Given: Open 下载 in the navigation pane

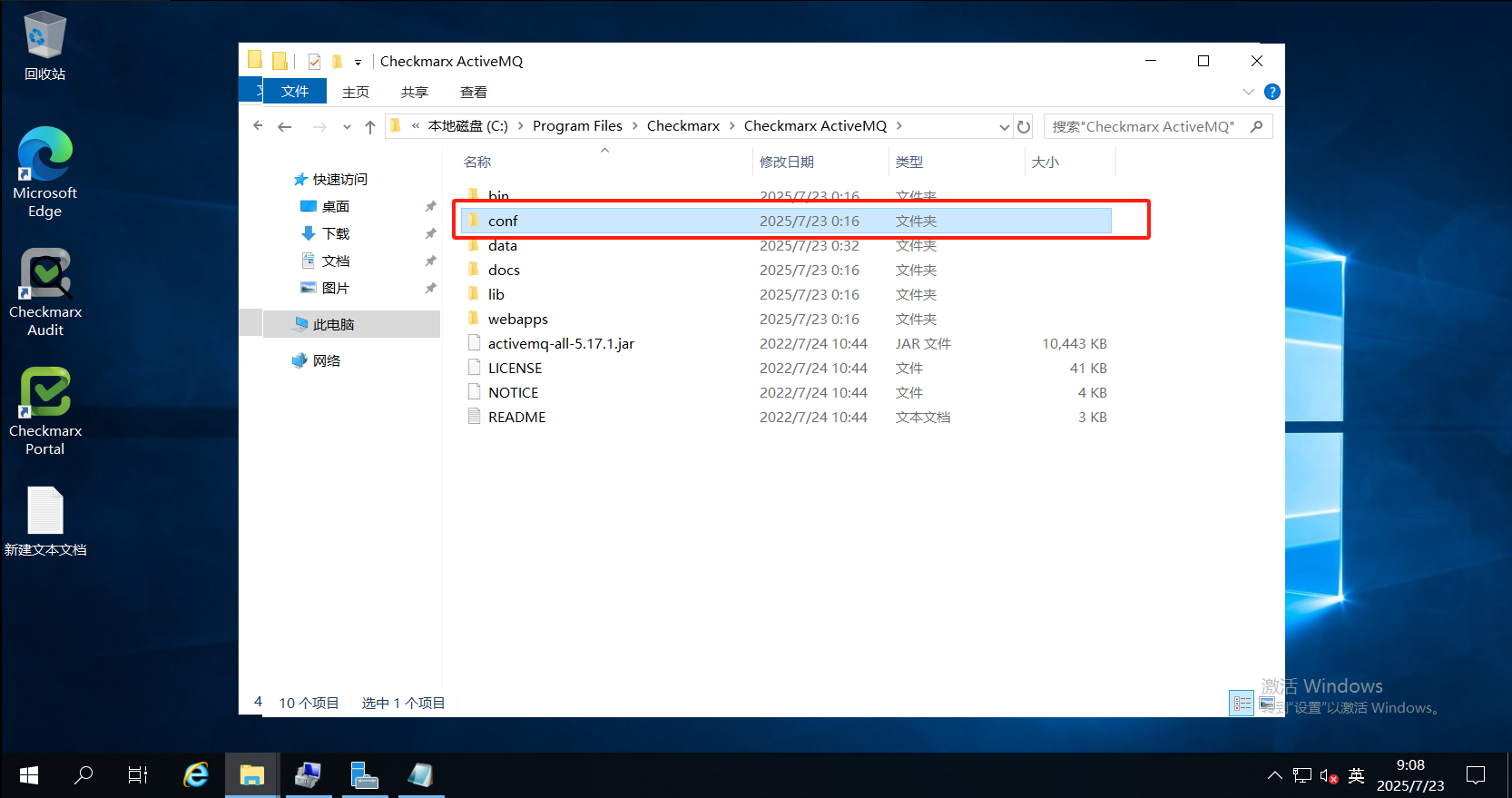Looking at the screenshot, I should (325, 233).
